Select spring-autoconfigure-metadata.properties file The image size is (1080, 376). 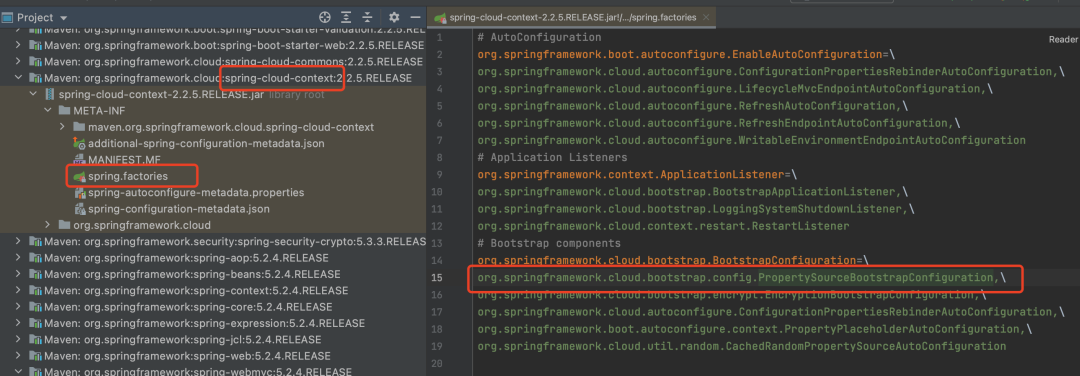coord(196,193)
